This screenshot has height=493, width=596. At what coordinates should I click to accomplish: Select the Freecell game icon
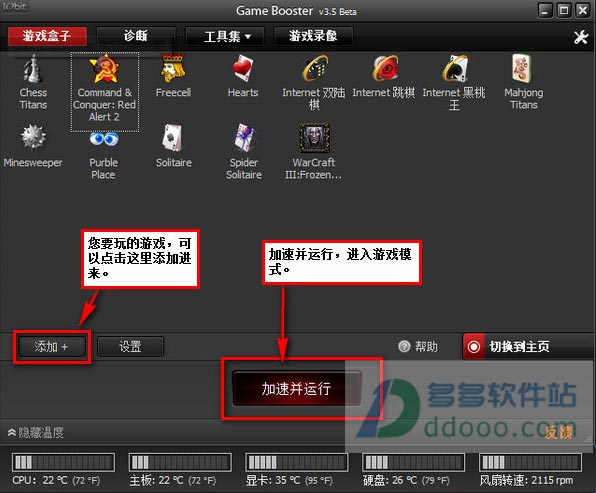click(173, 69)
